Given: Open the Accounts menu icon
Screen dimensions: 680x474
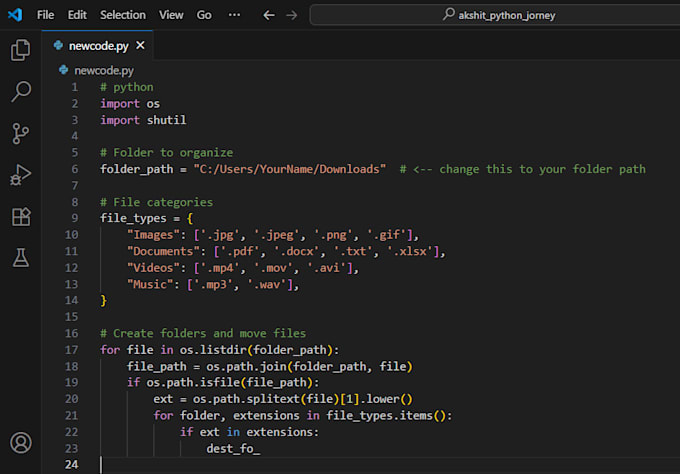Looking at the screenshot, I should pos(20,442).
